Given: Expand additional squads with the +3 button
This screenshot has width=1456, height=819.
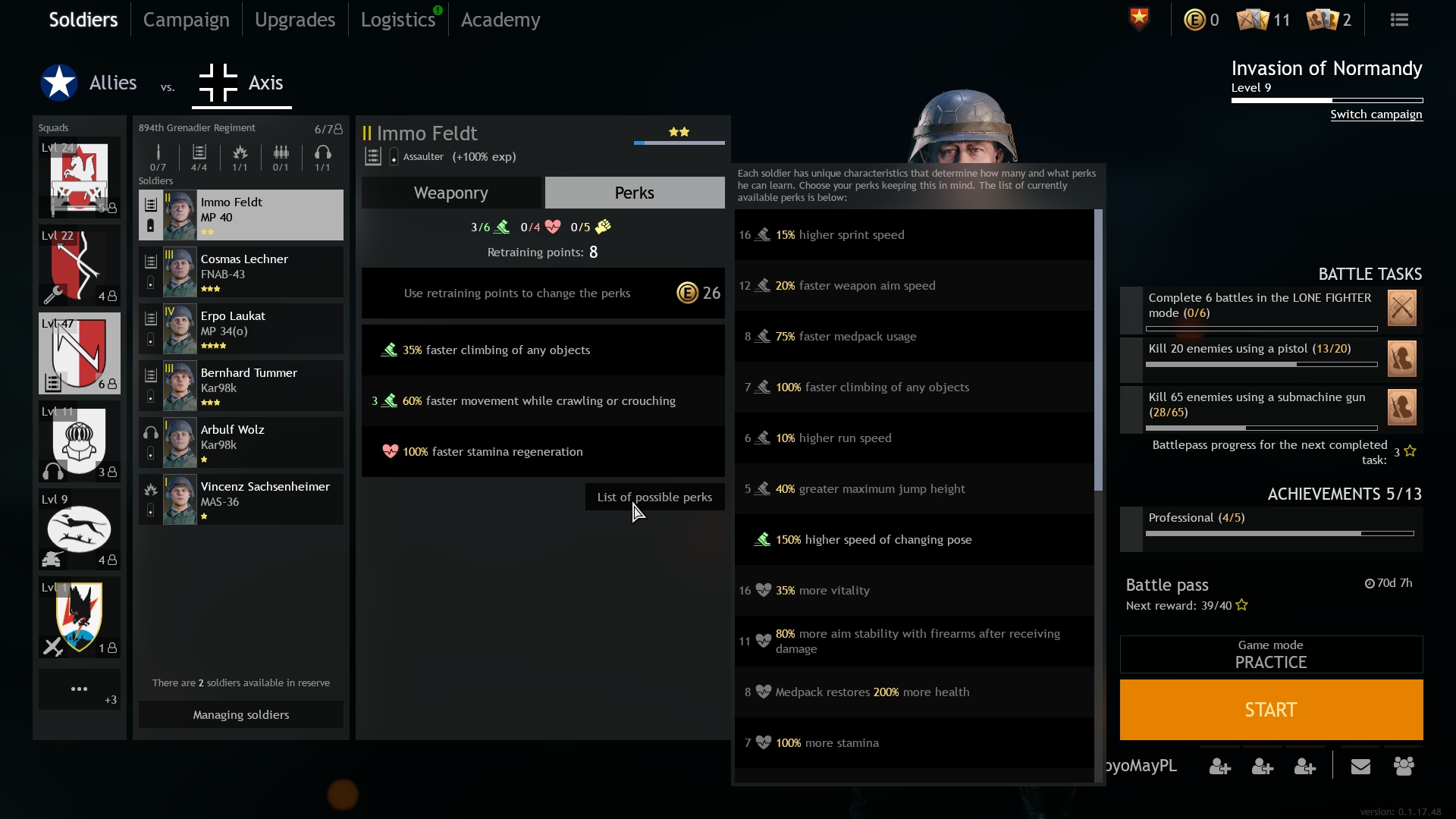Looking at the screenshot, I should coord(79,690).
